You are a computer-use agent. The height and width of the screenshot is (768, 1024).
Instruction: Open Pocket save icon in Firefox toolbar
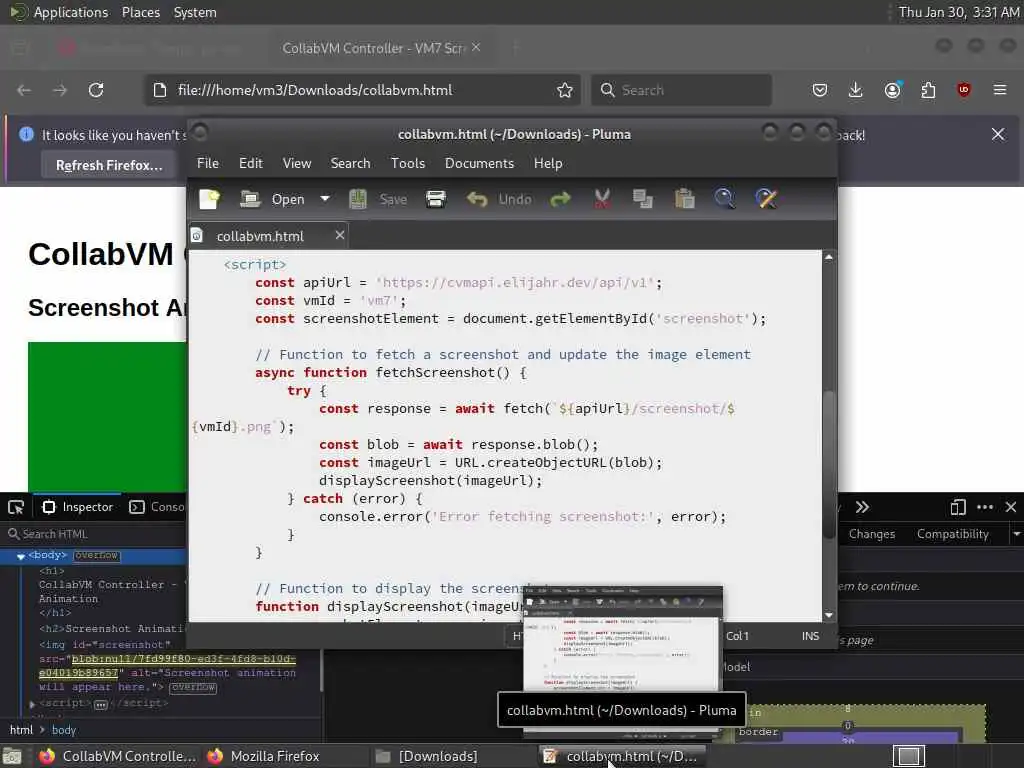(x=820, y=90)
